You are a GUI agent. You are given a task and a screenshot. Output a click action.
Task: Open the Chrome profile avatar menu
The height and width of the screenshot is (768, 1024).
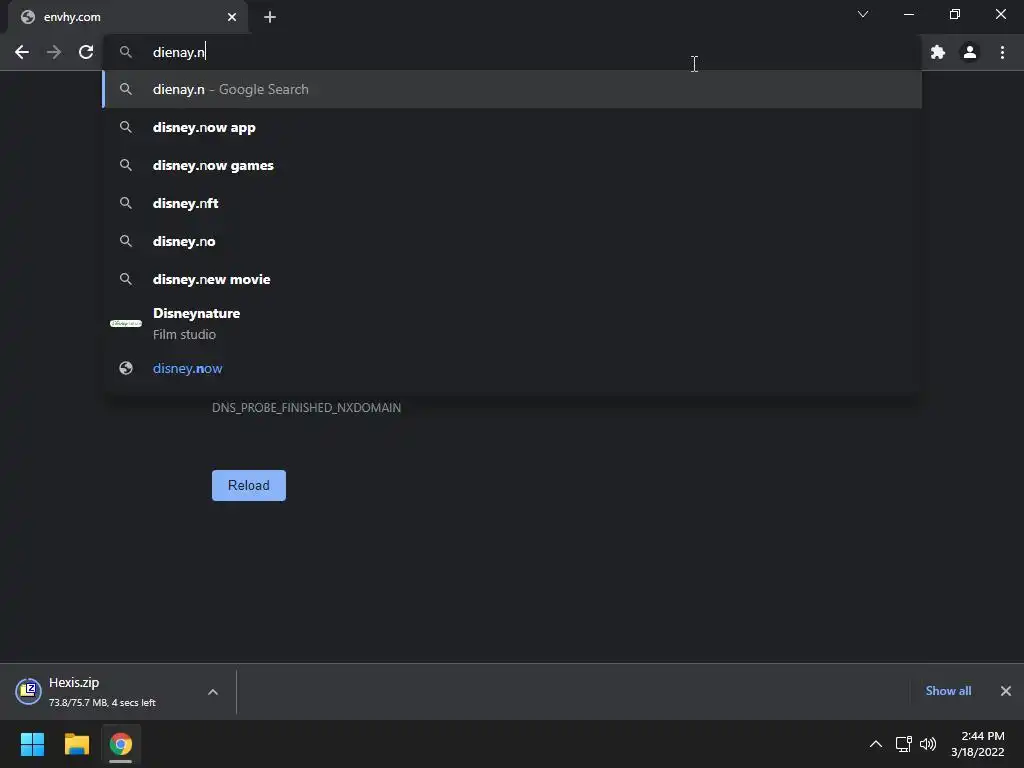(x=970, y=52)
